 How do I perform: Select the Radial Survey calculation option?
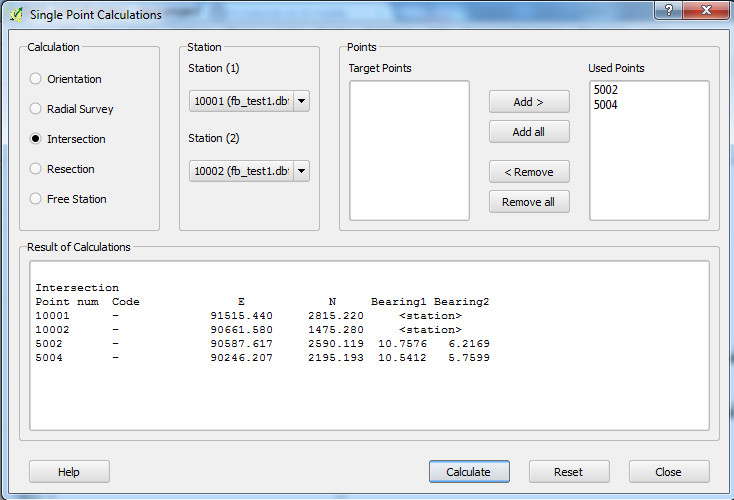tap(37, 109)
